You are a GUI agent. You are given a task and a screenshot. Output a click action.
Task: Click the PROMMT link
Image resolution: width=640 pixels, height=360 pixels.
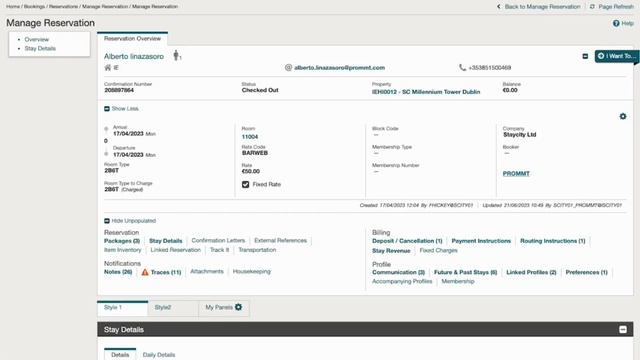coord(516,173)
